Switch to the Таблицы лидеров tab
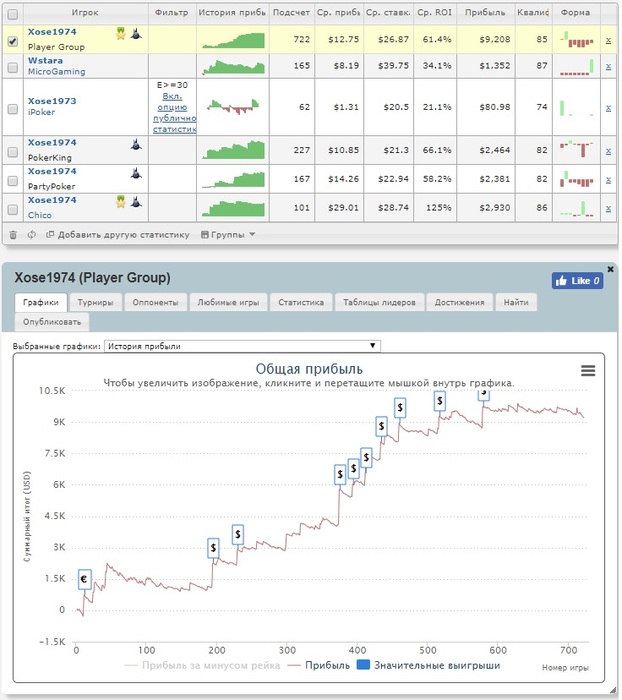The height and width of the screenshot is (700, 622). (x=379, y=302)
